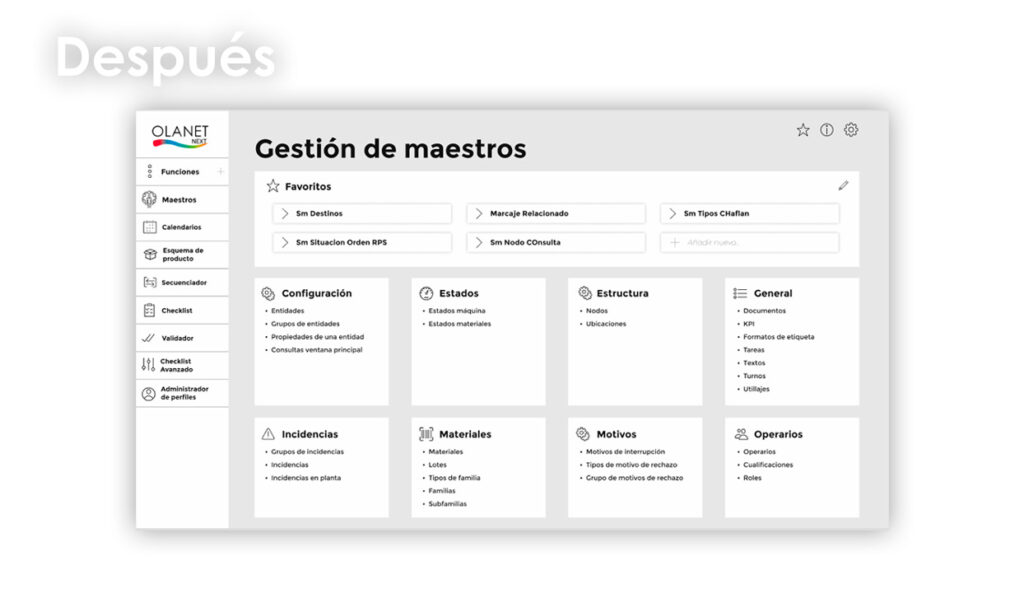
Task: Open Motivos de interrupción link
Action: click(x=630, y=452)
